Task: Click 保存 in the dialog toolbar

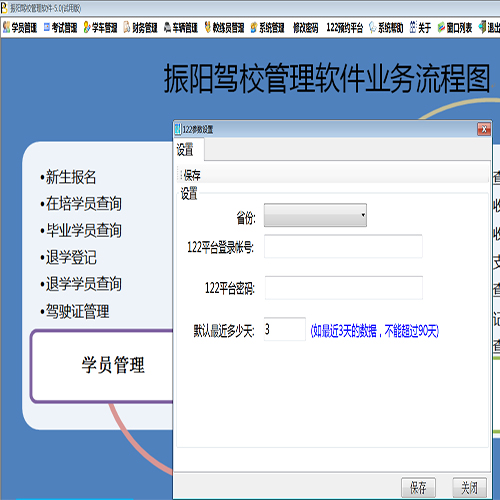Action: 192,175
